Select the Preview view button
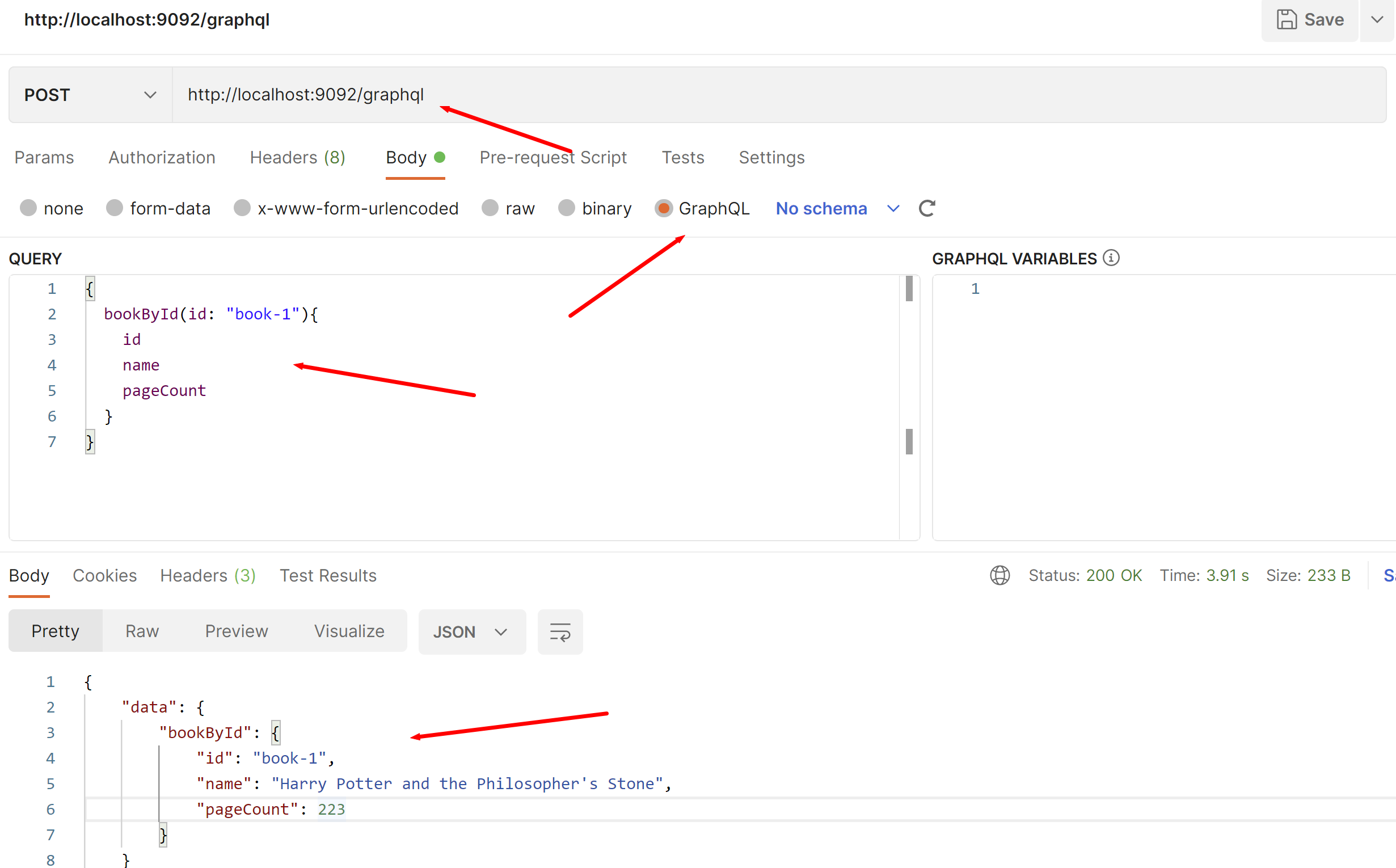The image size is (1396, 868). tap(237, 631)
